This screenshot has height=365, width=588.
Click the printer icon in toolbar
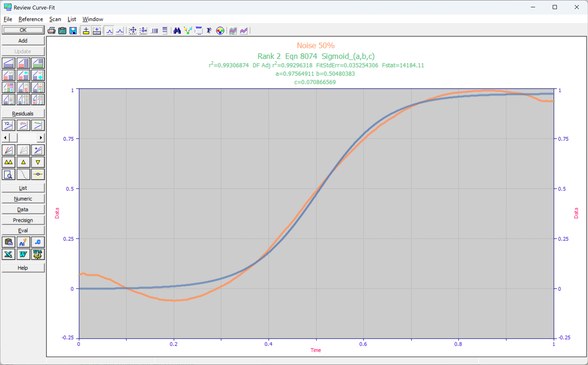pos(51,31)
